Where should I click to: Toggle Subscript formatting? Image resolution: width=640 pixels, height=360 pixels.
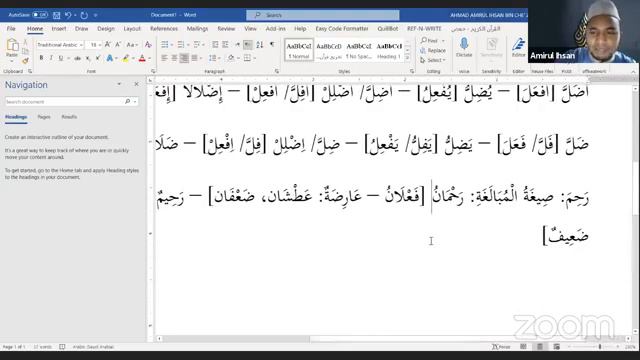pos(88,58)
